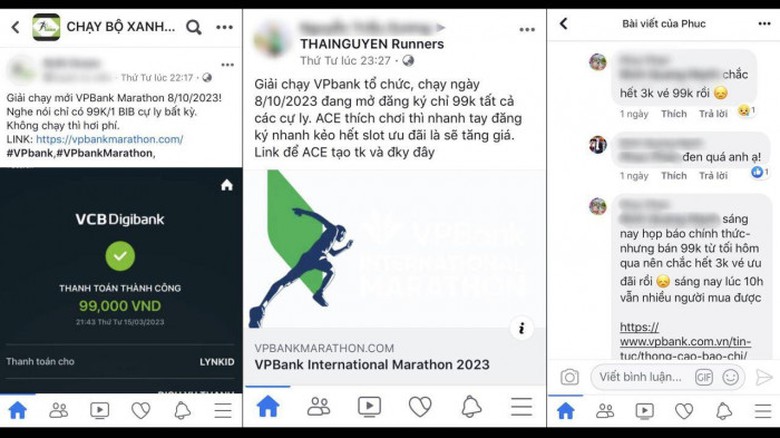Image resolution: width=780 pixels, height=438 pixels.
Task: Go back from Bài viết của Phuc
Action: 564,23
